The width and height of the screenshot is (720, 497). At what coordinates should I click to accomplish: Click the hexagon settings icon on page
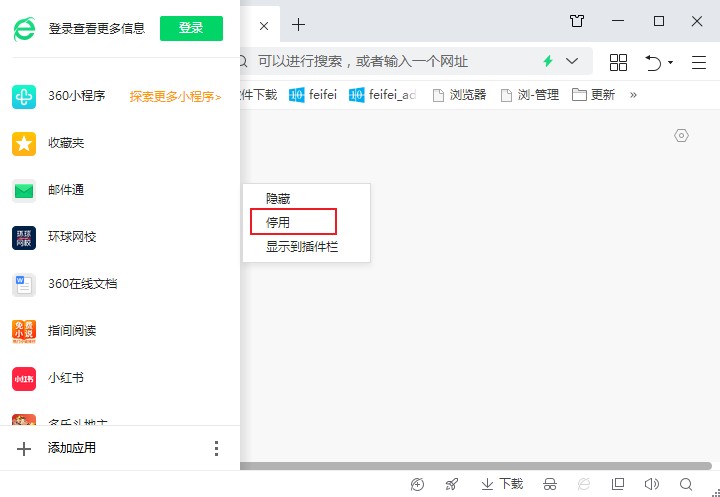681,136
